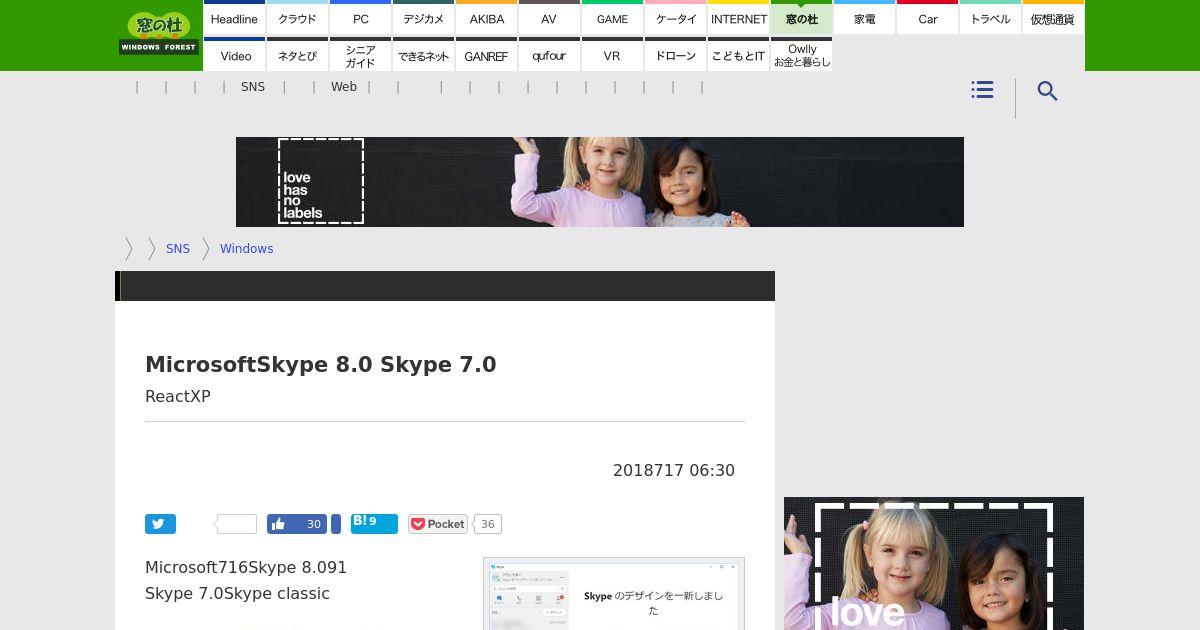Select the article headline about Skype 8.0
This screenshot has width=1200, height=630.
coord(321,364)
